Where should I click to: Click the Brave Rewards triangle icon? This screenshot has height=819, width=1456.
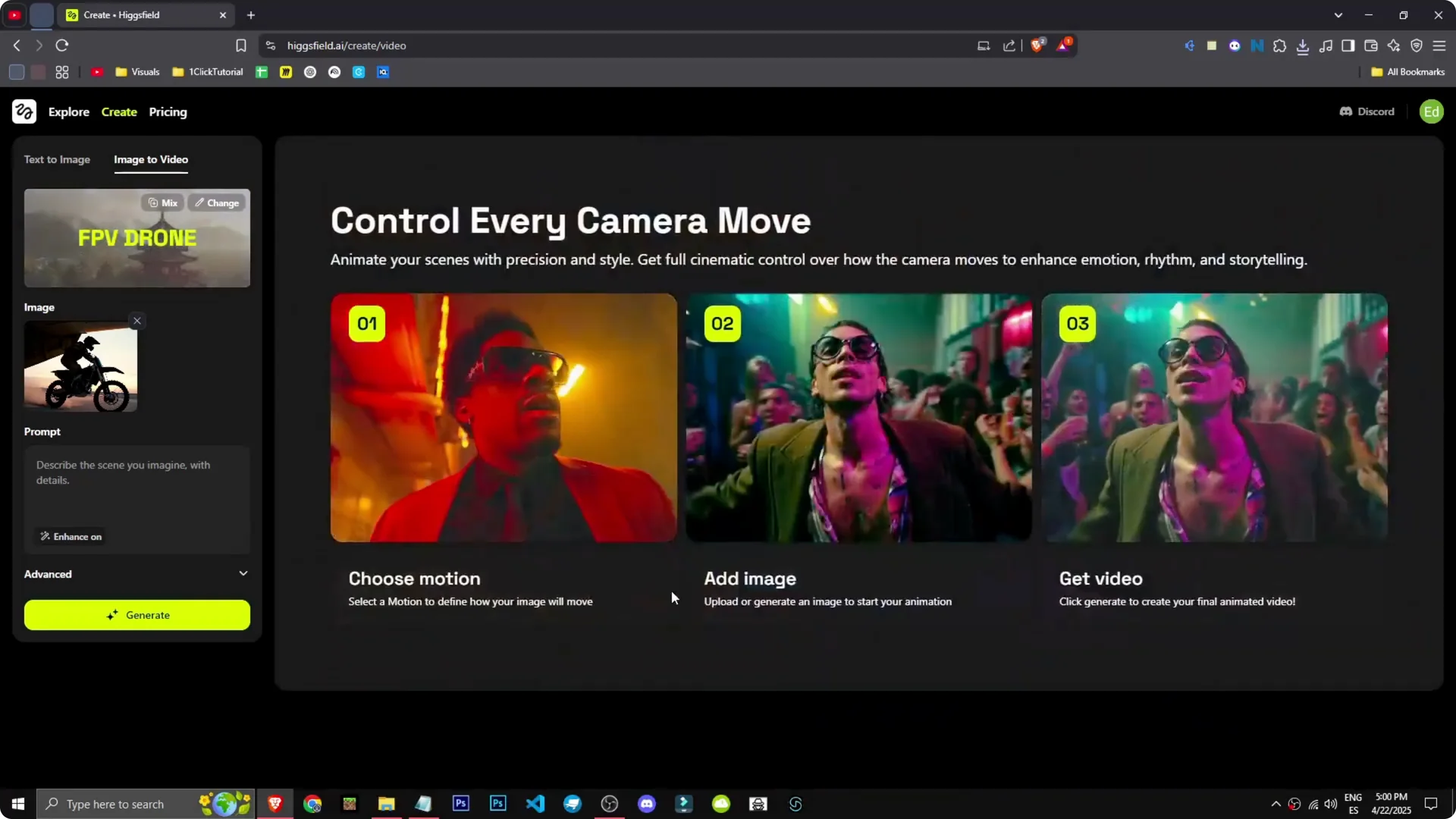pos(1062,45)
